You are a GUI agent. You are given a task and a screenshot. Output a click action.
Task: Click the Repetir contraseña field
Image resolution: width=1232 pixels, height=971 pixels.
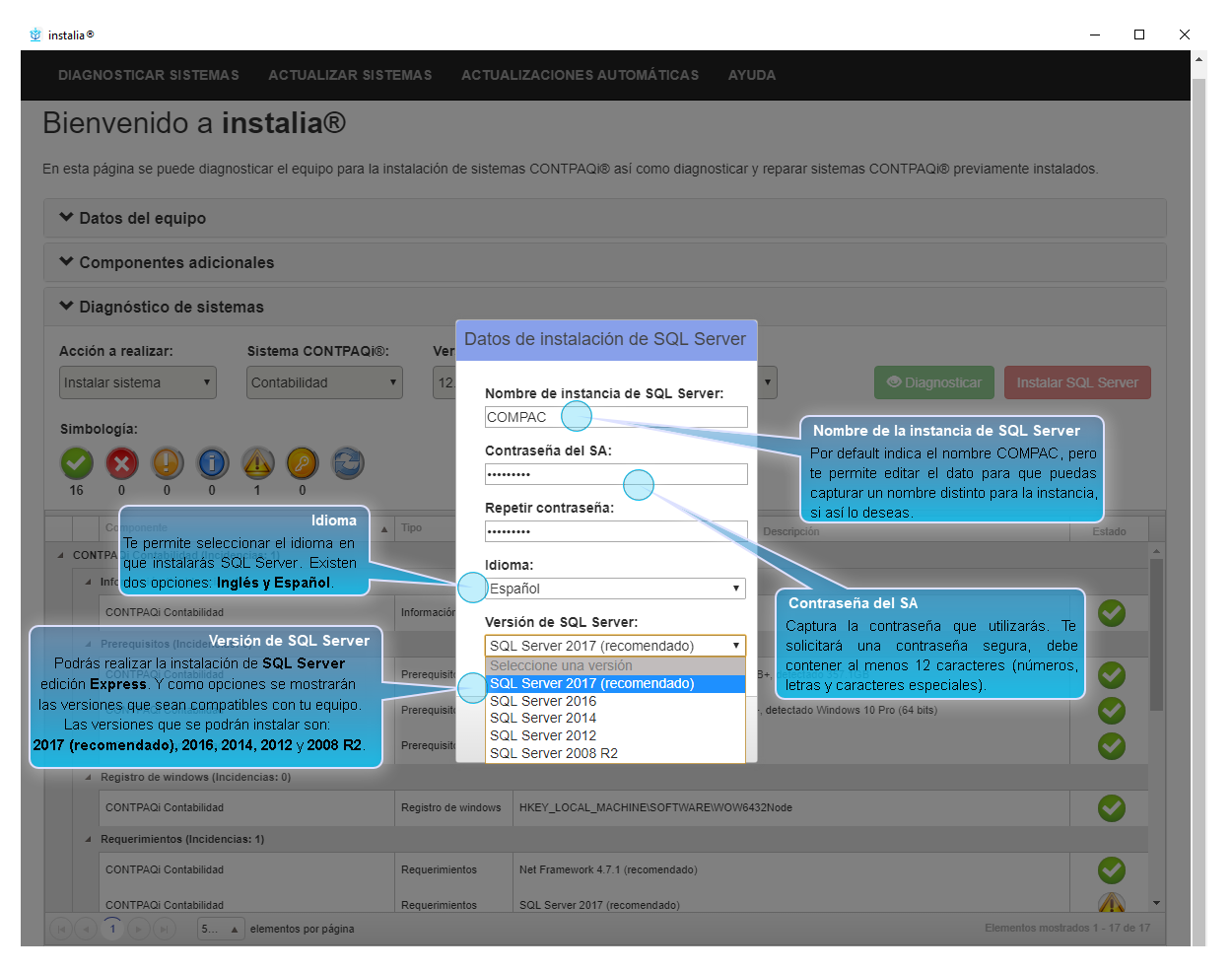click(616, 531)
